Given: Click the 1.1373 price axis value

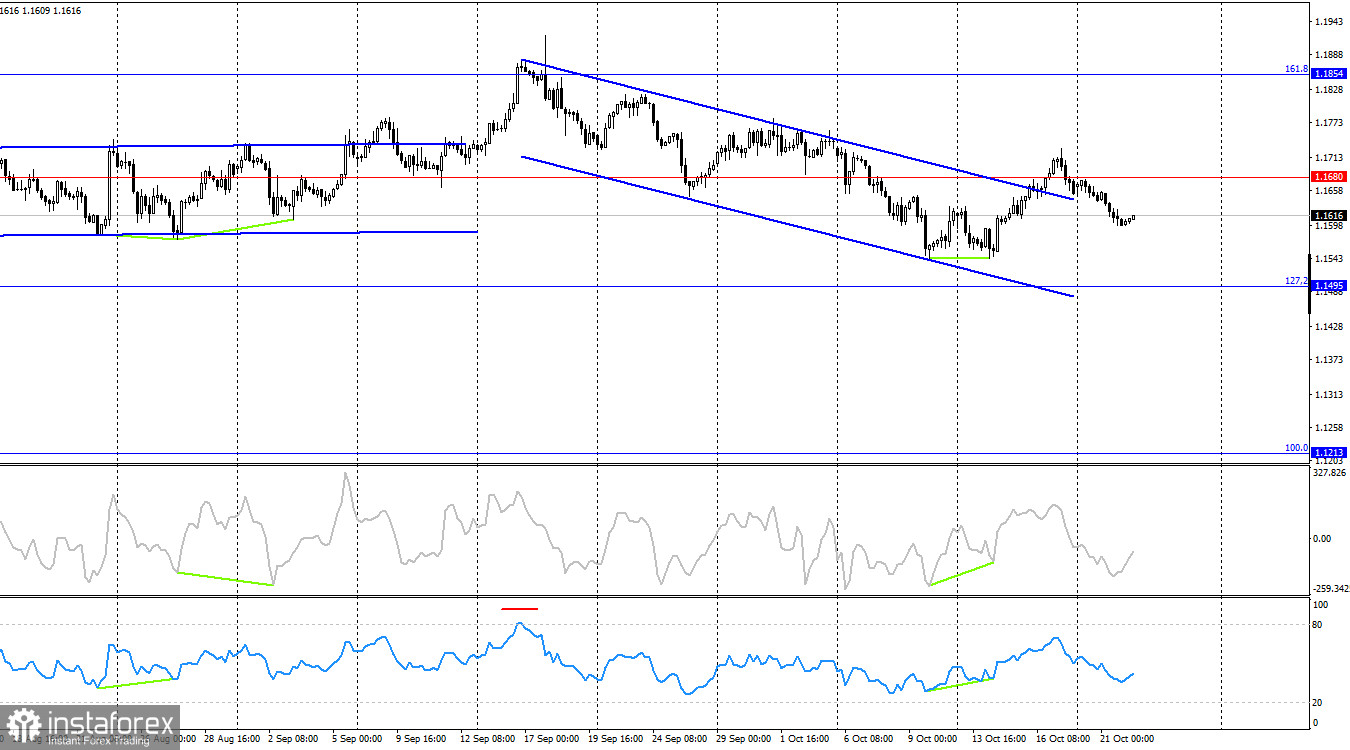Looking at the screenshot, I should 1328,360.
